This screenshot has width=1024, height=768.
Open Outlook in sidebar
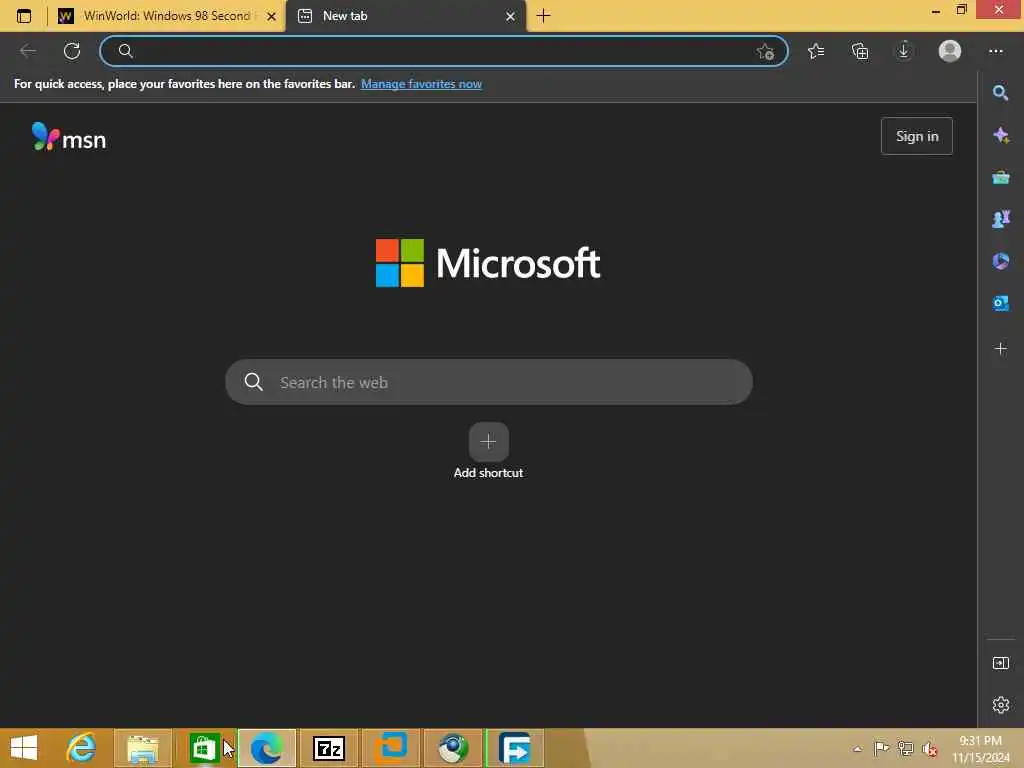click(1000, 303)
